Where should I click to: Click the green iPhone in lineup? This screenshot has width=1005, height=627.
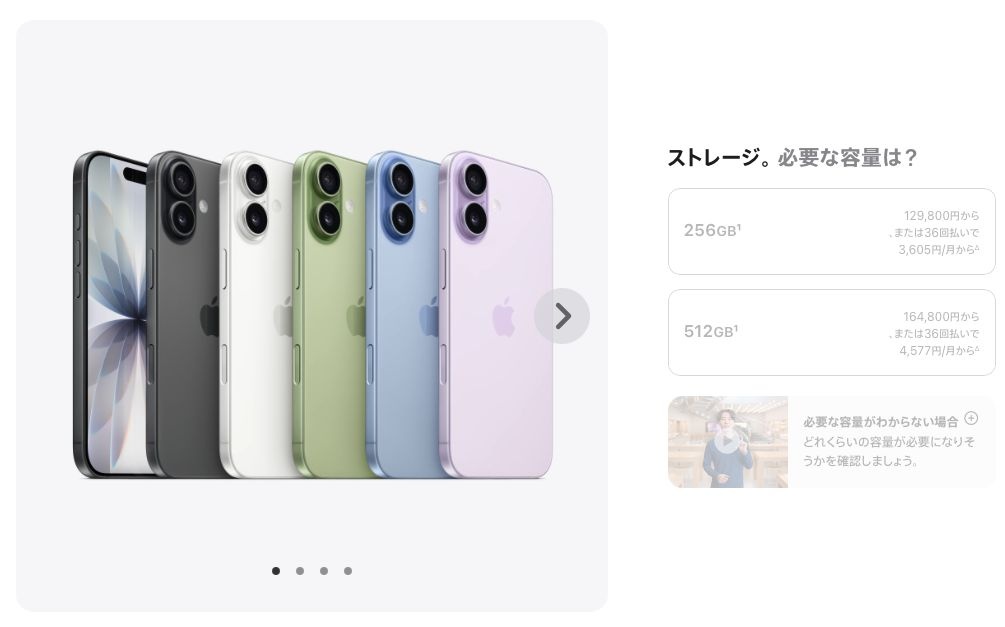[331, 314]
